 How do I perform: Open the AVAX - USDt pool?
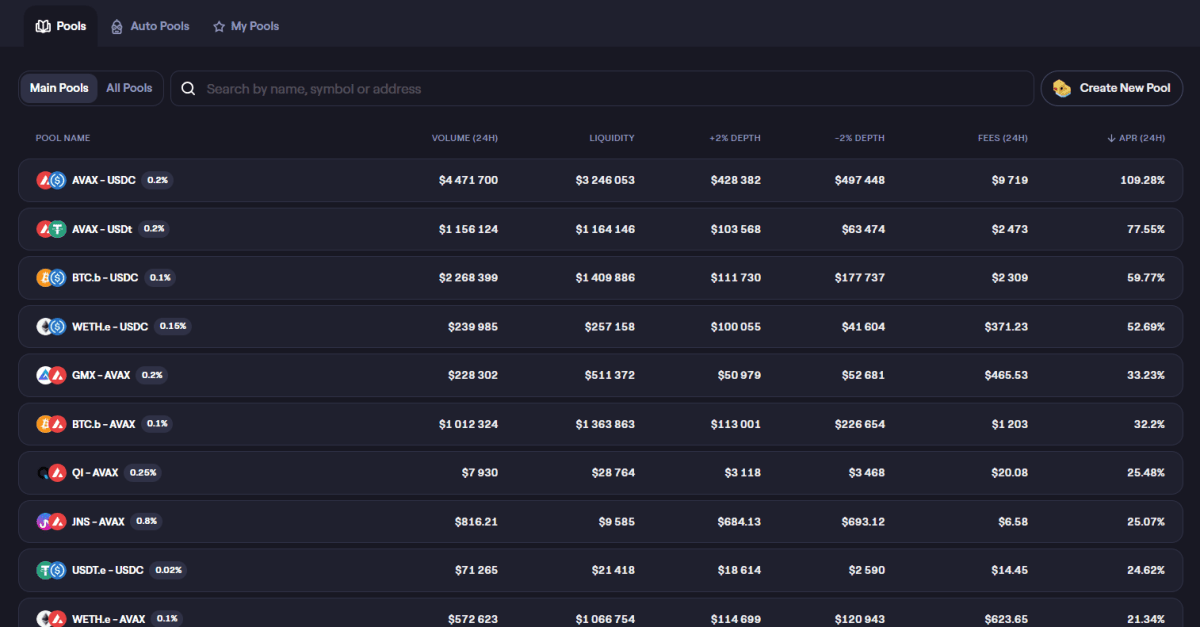(x=600, y=229)
